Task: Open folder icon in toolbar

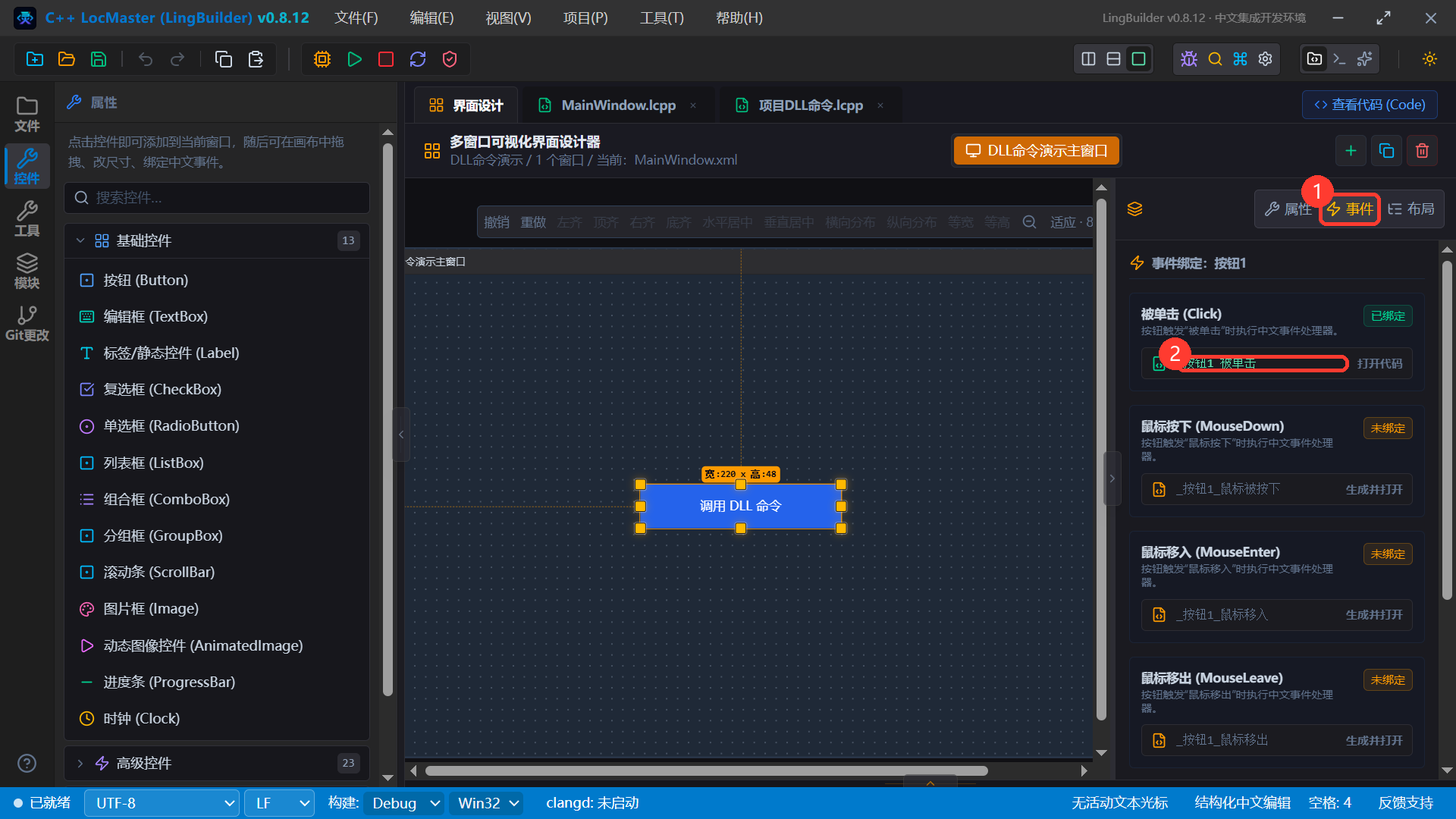Action: (x=67, y=59)
